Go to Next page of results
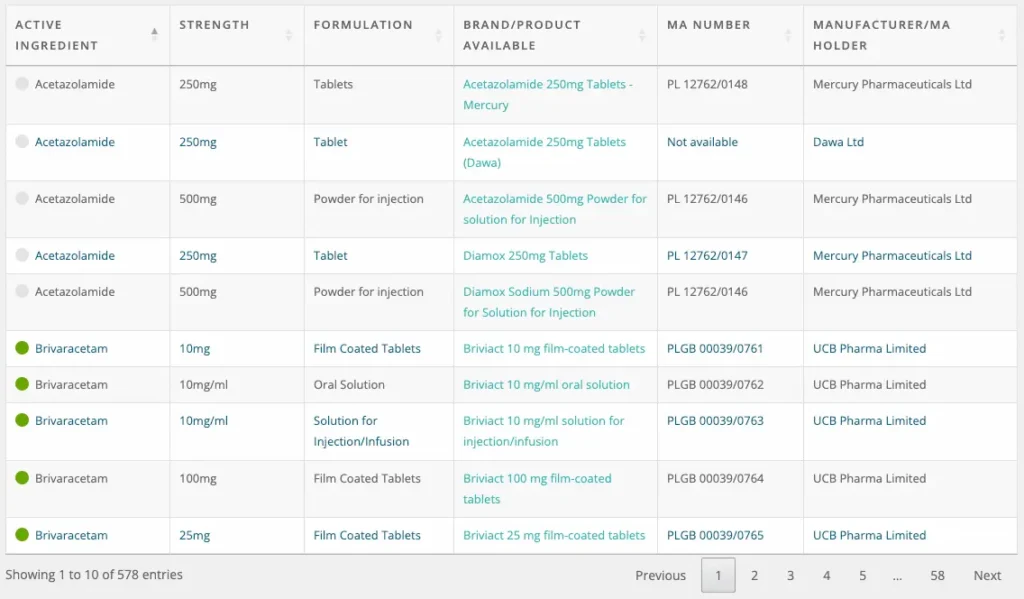 pyautogui.click(x=987, y=575)
